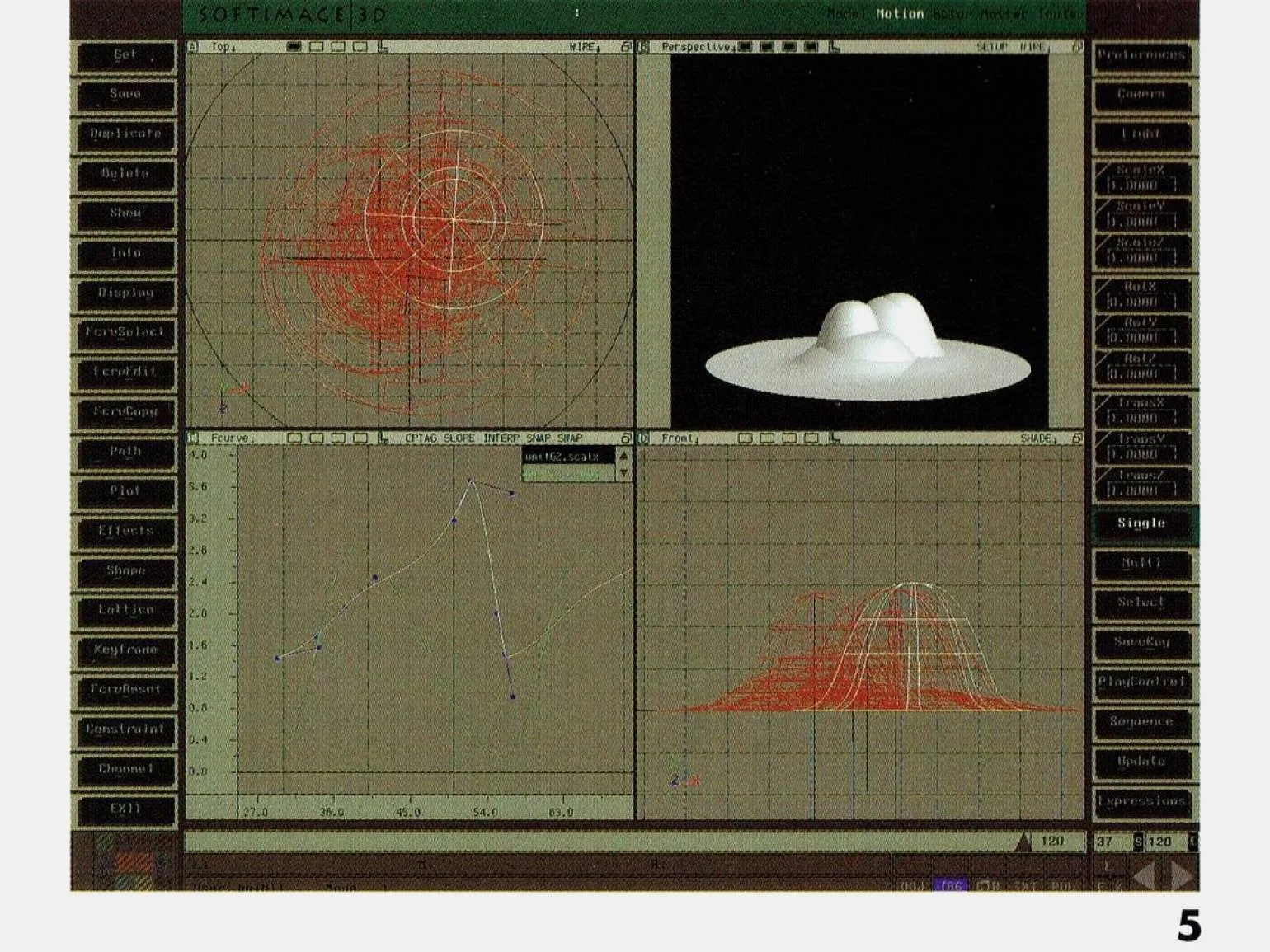Viewport: 1270px width, 952px height.
Task: Click first memo icon in Perspective window header
Action: tap(746, 47)
